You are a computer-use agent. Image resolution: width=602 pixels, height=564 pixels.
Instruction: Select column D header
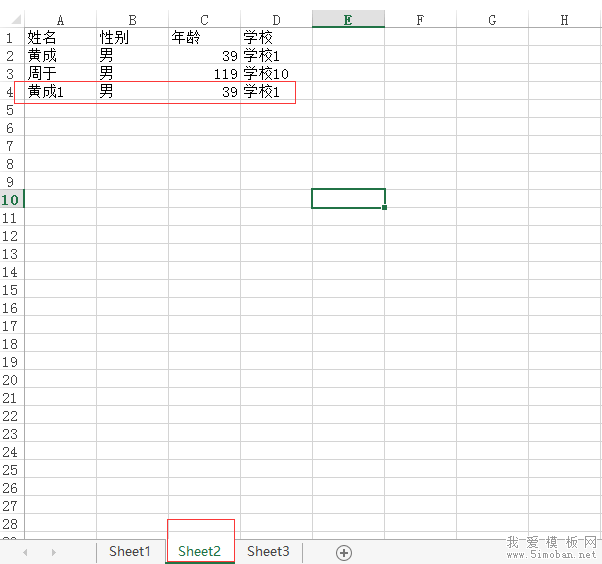276,20
